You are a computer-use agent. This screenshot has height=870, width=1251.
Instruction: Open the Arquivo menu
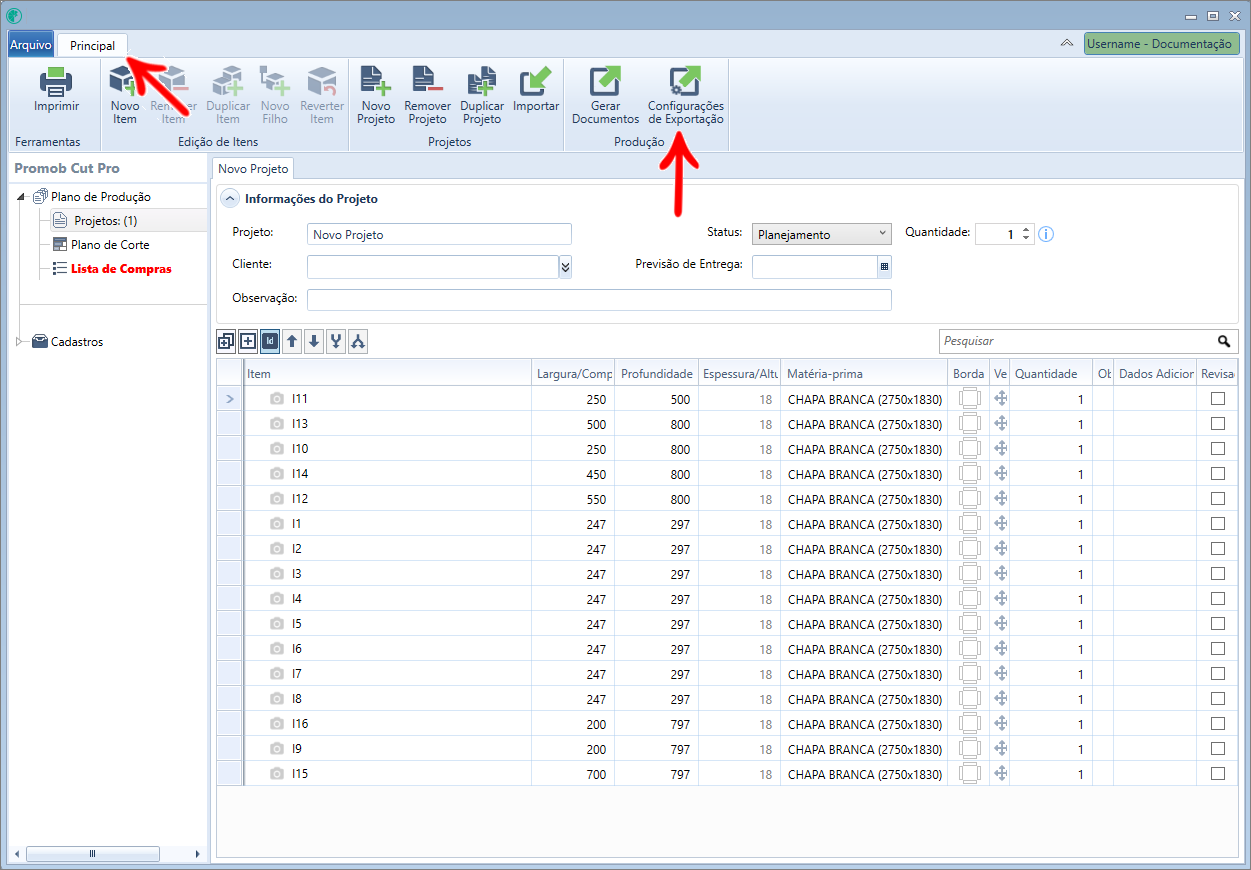(x=30, y=45)
